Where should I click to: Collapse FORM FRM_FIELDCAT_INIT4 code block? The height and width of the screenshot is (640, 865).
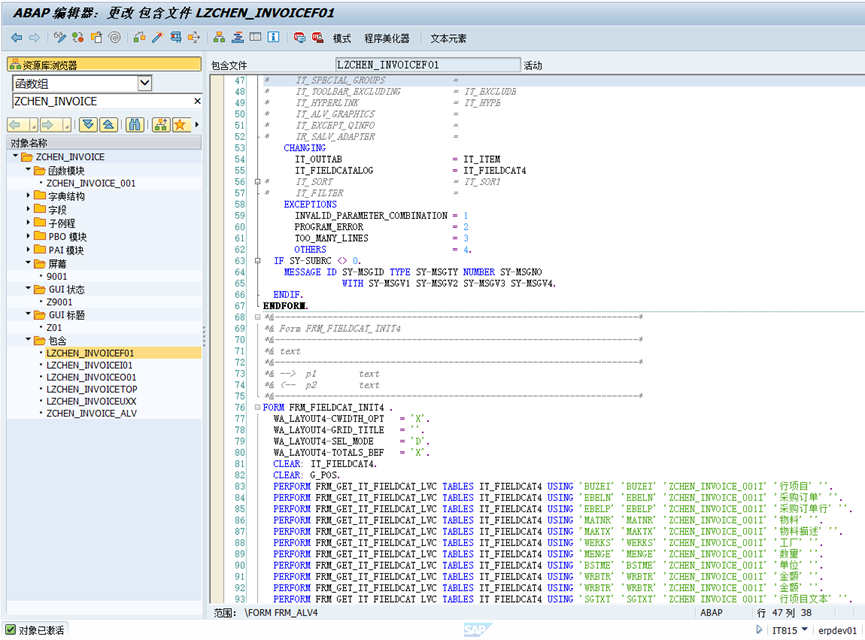tap(258, 407)
